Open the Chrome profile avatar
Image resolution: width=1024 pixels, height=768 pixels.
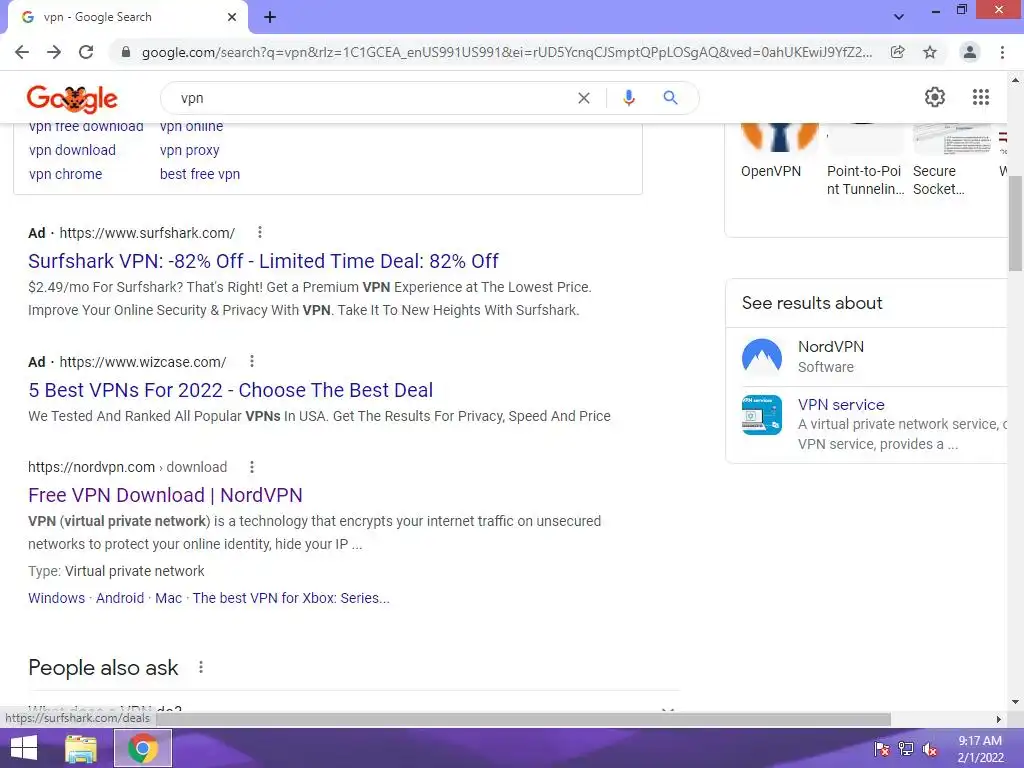[970, 52]
